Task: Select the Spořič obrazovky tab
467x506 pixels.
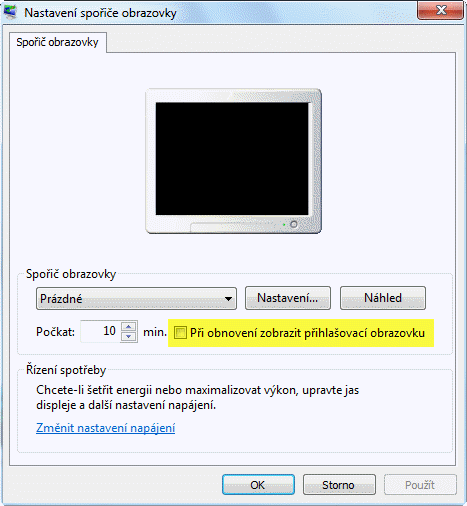Action: (x=57, y=42)
